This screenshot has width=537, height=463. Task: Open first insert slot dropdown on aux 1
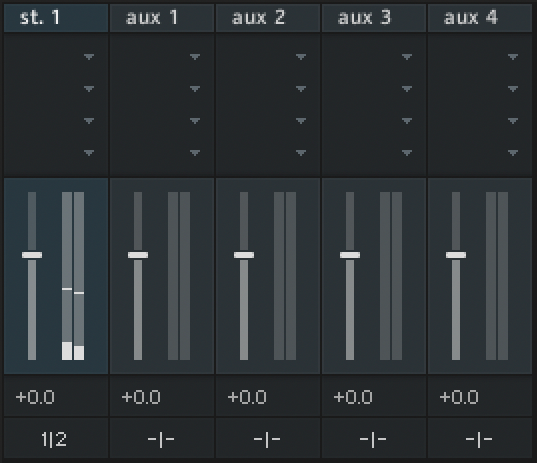click(195, 57)
